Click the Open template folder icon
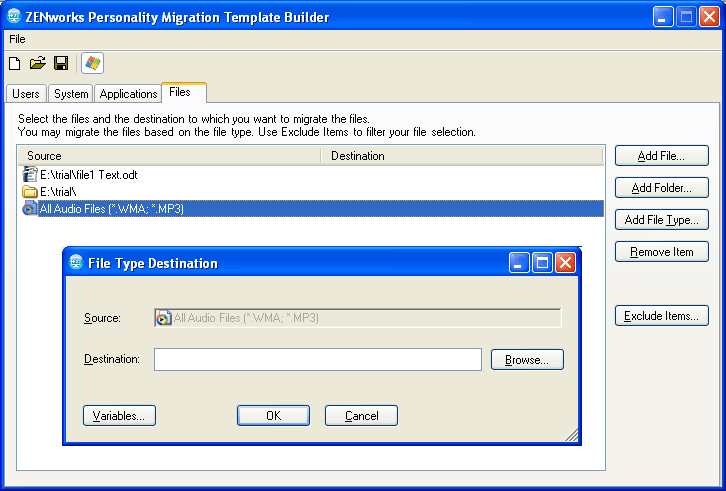 coord(38,63)
